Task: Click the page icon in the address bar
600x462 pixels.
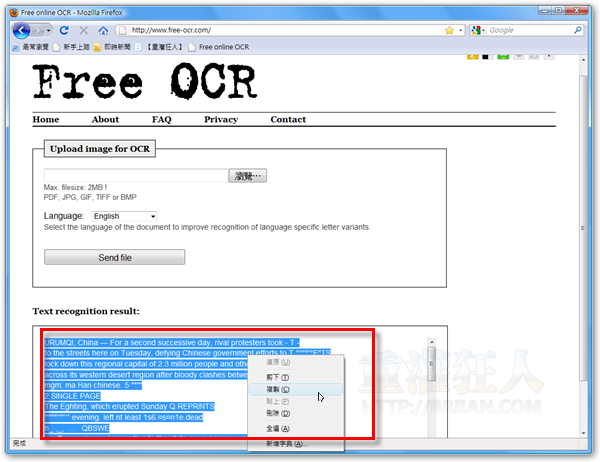Action: pos(122,30)
